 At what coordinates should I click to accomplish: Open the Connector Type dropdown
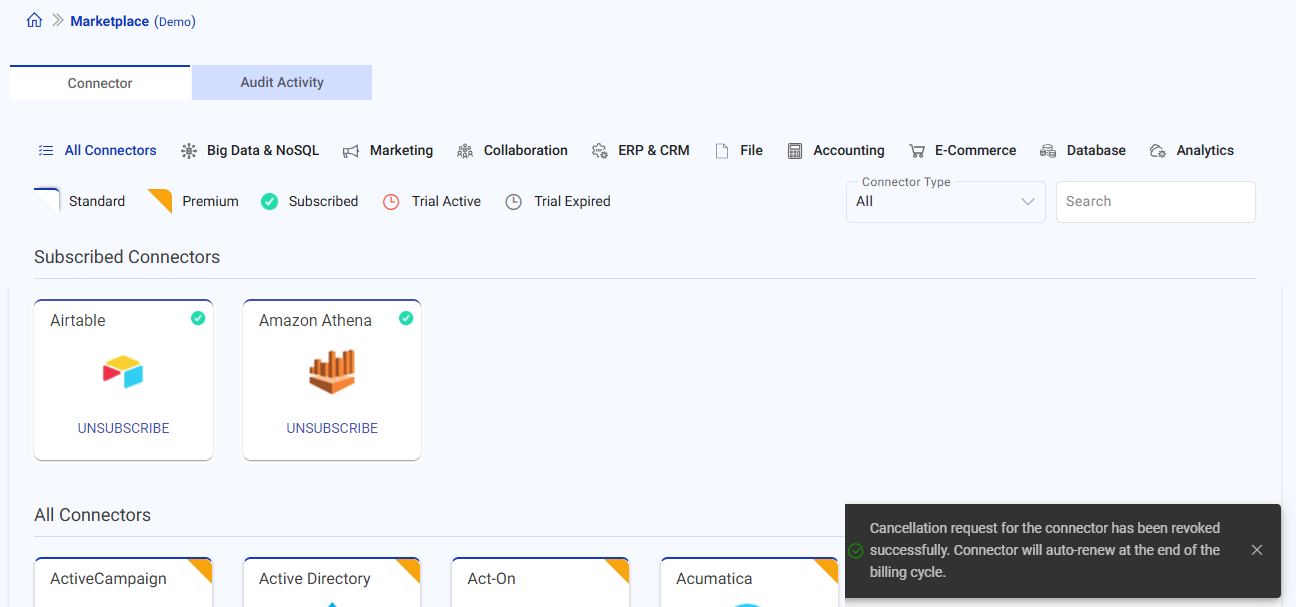click(x=945, y=202)
